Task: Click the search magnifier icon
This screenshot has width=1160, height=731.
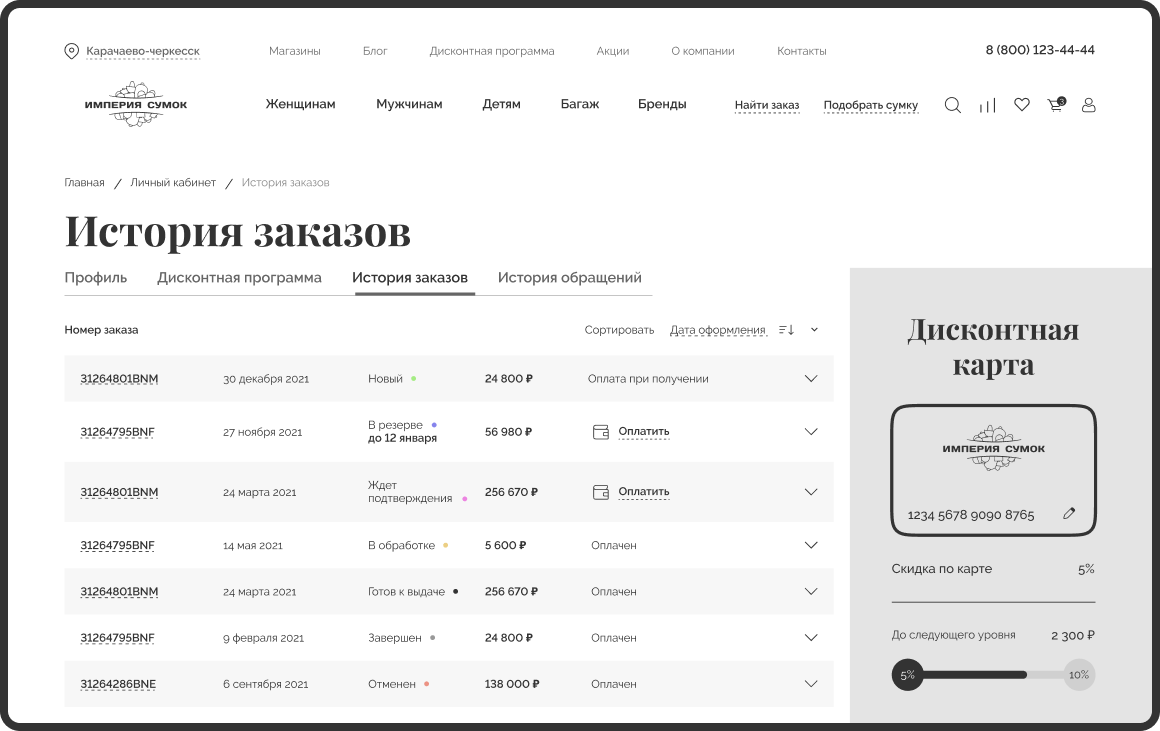Action: tap(952, 105)
